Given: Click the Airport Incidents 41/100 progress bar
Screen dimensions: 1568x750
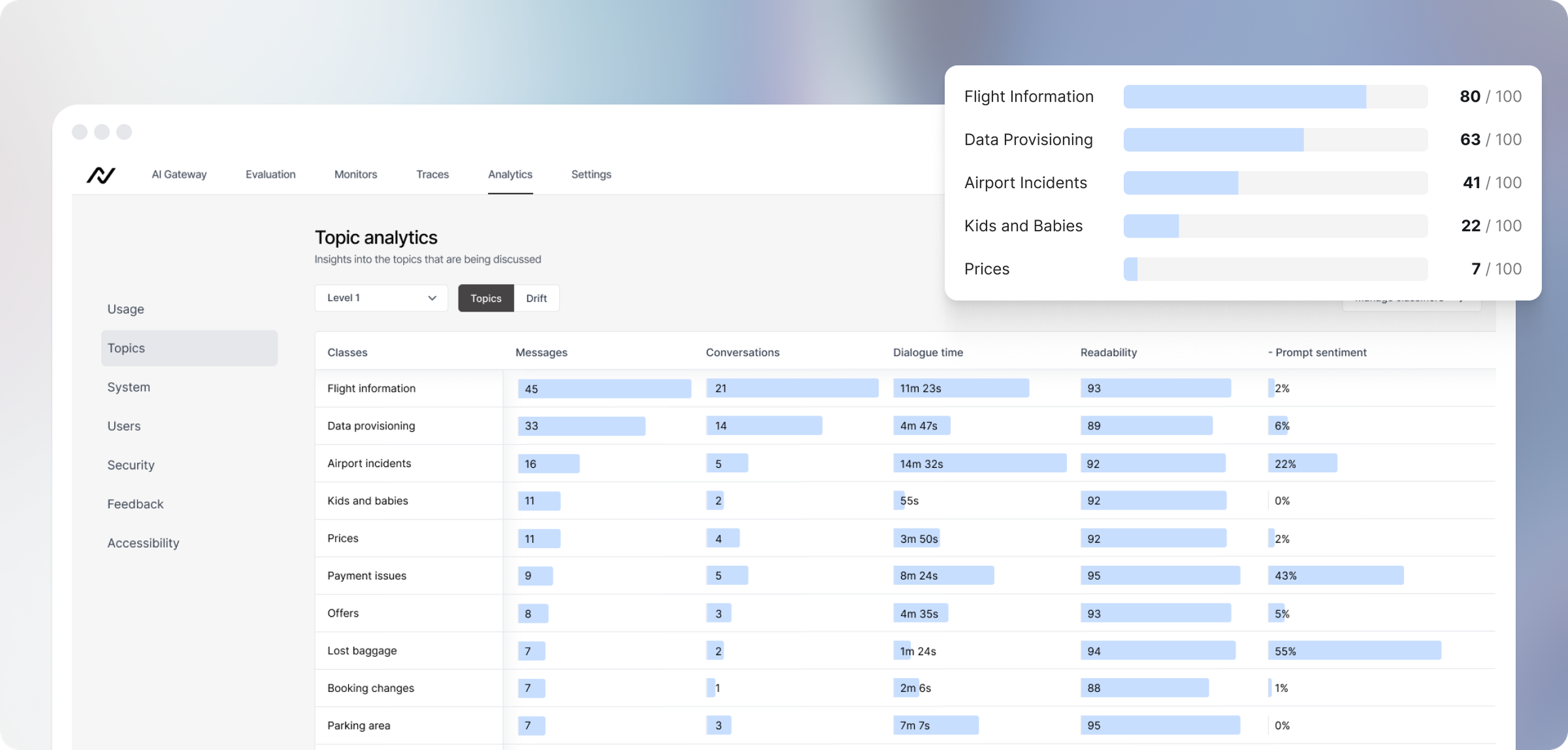Looking at the screenshot, I should (1275, 182).
